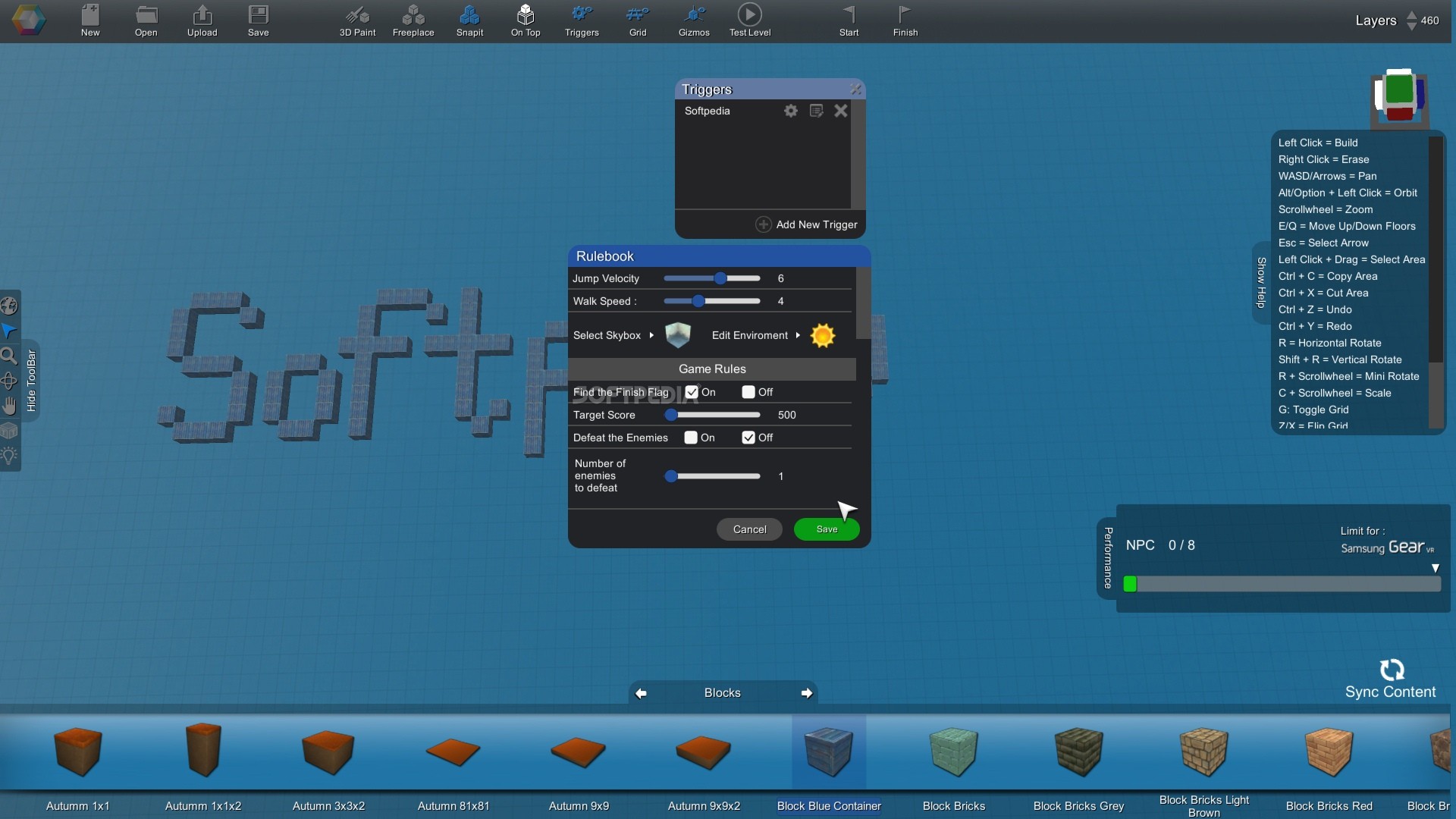This screenshot has height=819, width=1456.
Task: Open Softpedia trigger settings gear
Action: pyautogui.click(x=791, y=111)
